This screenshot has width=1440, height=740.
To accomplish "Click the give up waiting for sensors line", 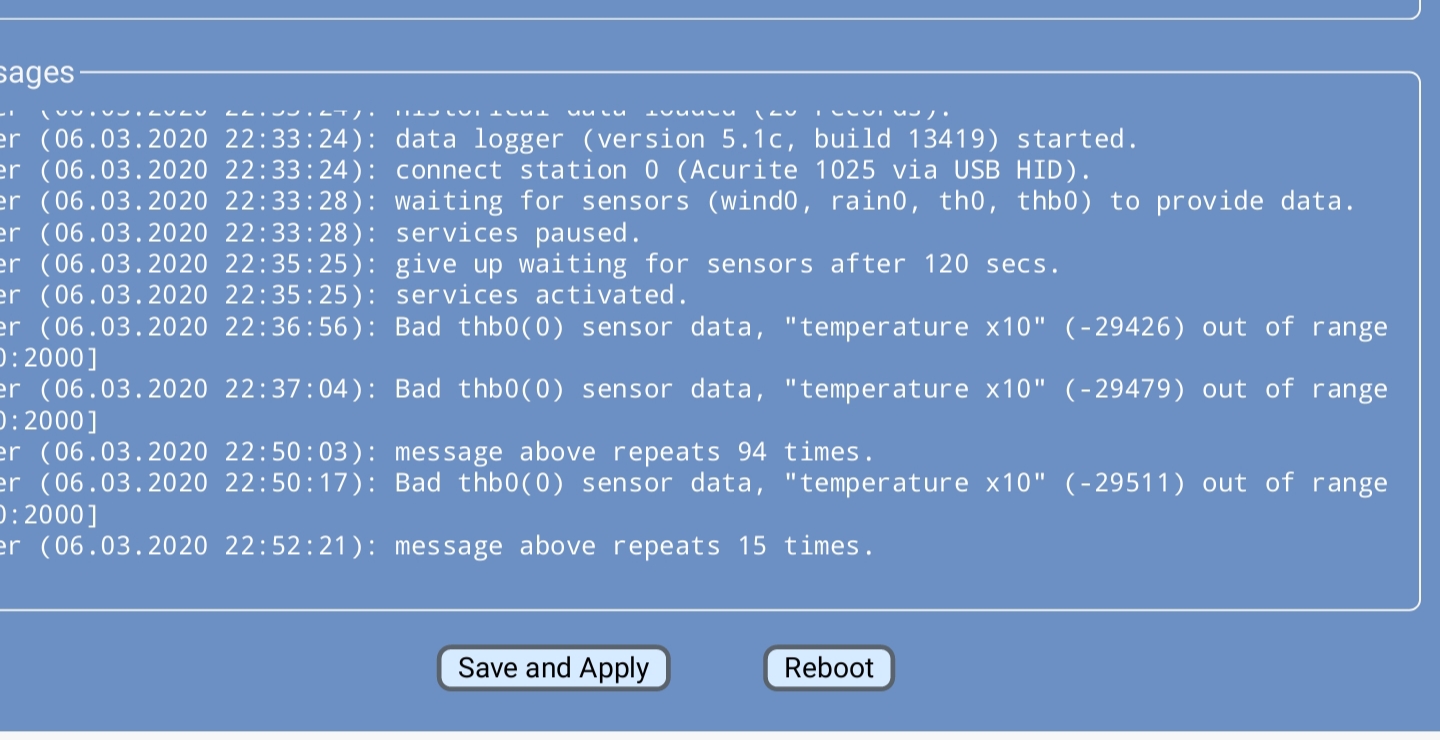I will tap(726, 264).
